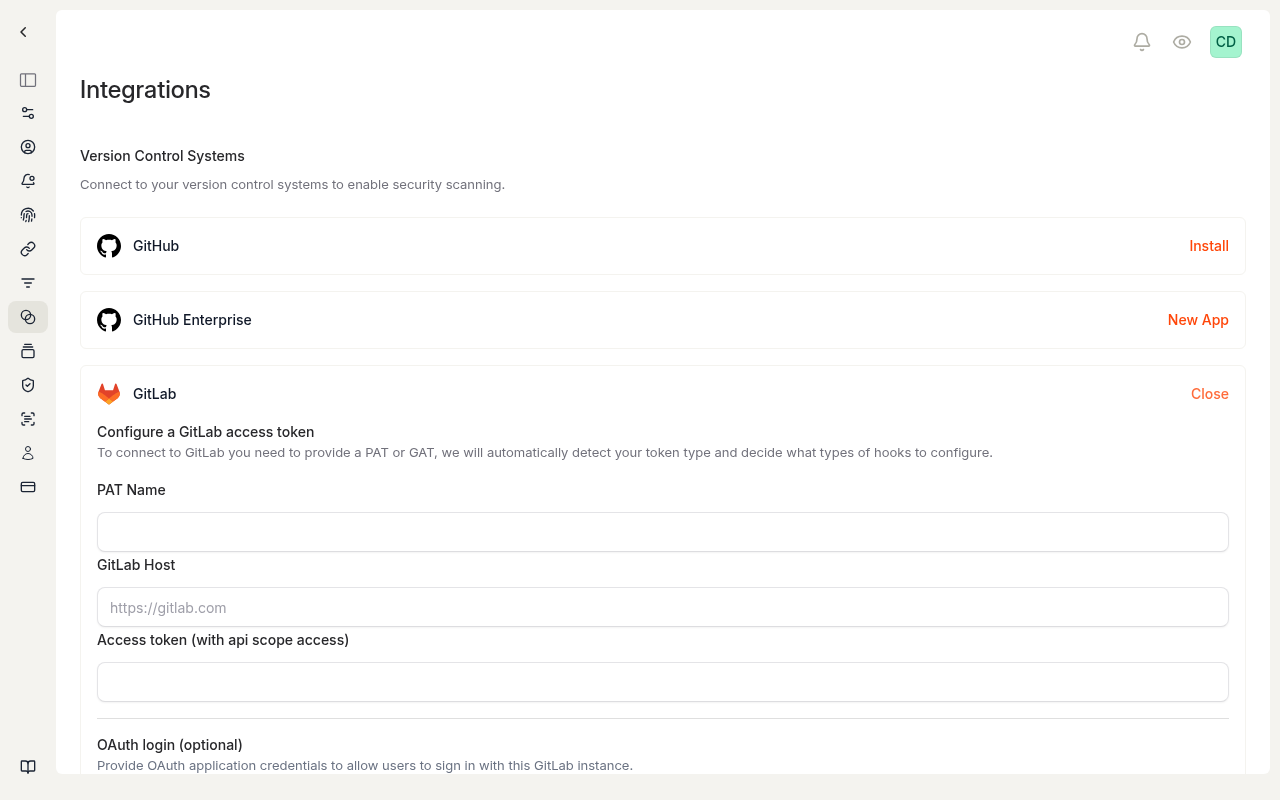
Task: Select the highlighted integrations circles icon in sidebar
Action: point(28,317)
